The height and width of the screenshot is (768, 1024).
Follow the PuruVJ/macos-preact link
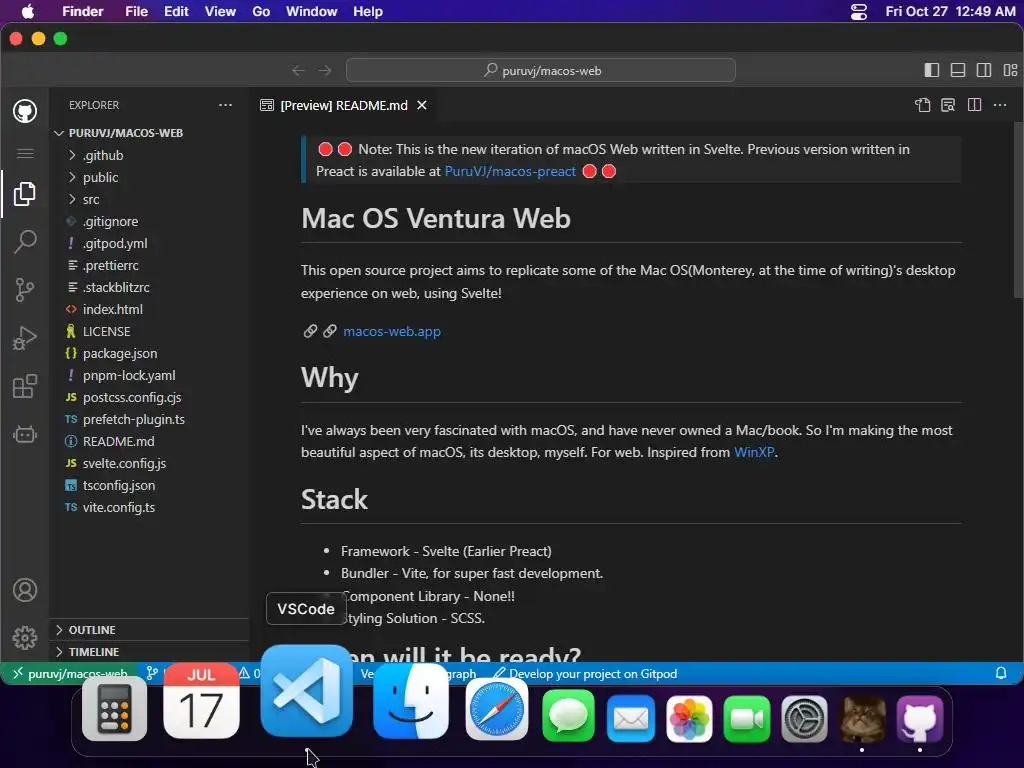510,171
